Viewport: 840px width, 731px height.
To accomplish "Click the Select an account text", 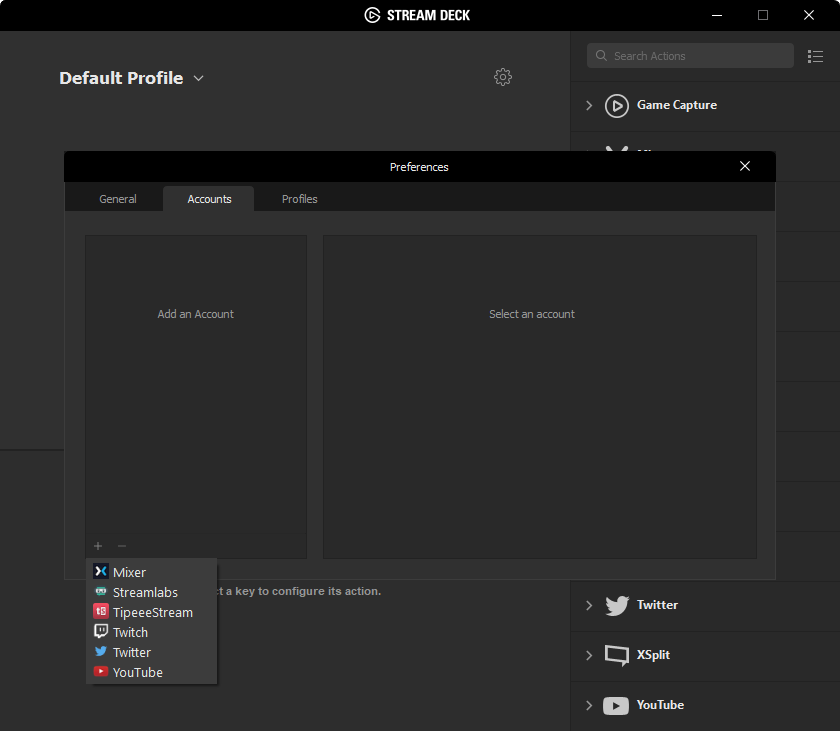I will coord(531,314).
